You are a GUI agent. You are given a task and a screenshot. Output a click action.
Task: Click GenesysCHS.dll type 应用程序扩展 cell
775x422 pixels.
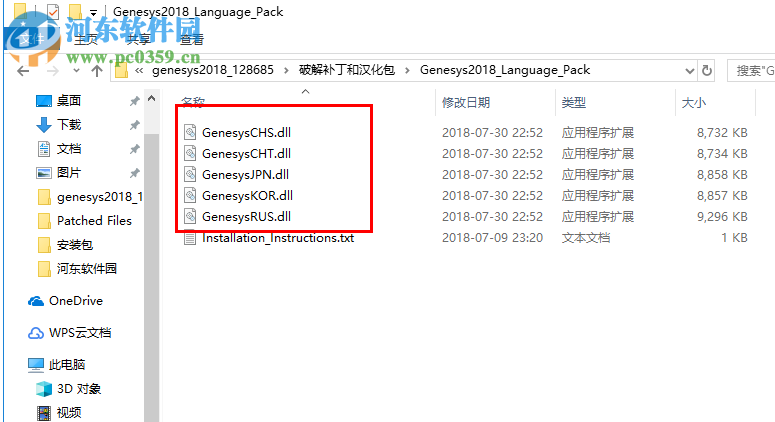click(x=598, y=132)
